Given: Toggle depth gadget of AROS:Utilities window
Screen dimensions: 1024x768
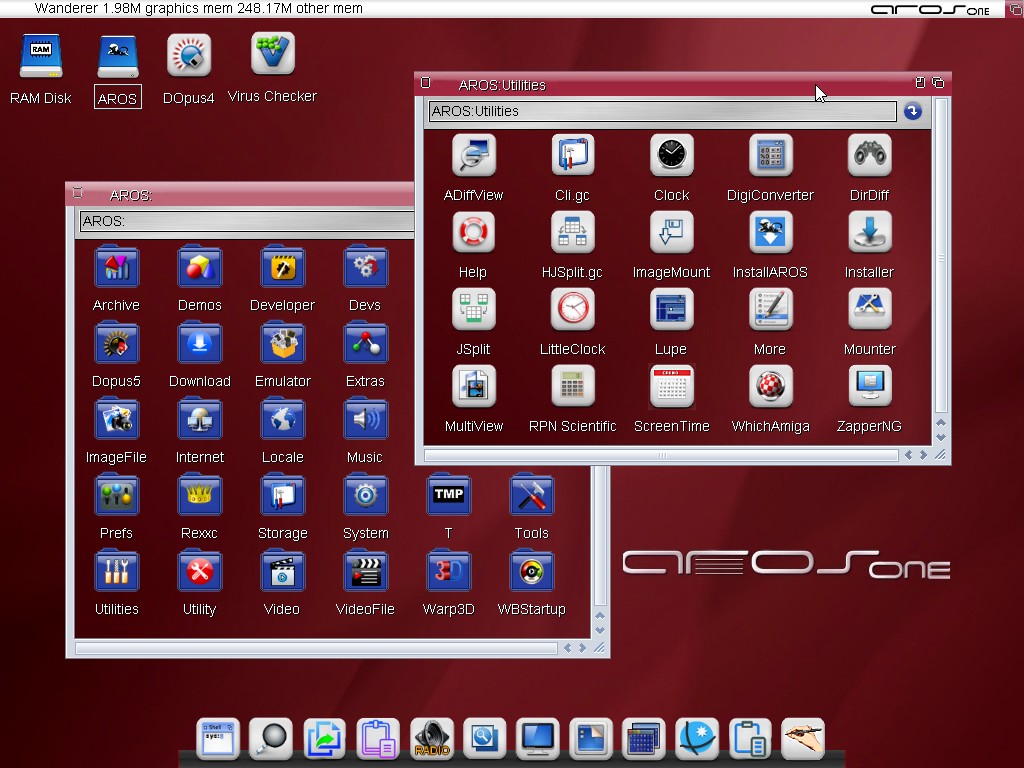Looking at the screenshot, I should pyautogui.click(x=938, y=83).
